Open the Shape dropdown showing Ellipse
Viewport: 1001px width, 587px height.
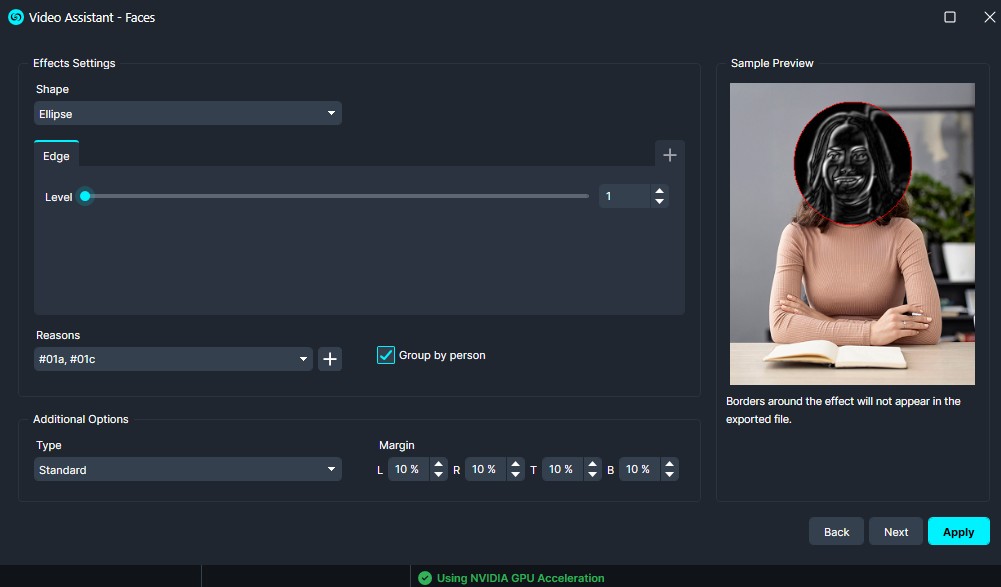188,114
